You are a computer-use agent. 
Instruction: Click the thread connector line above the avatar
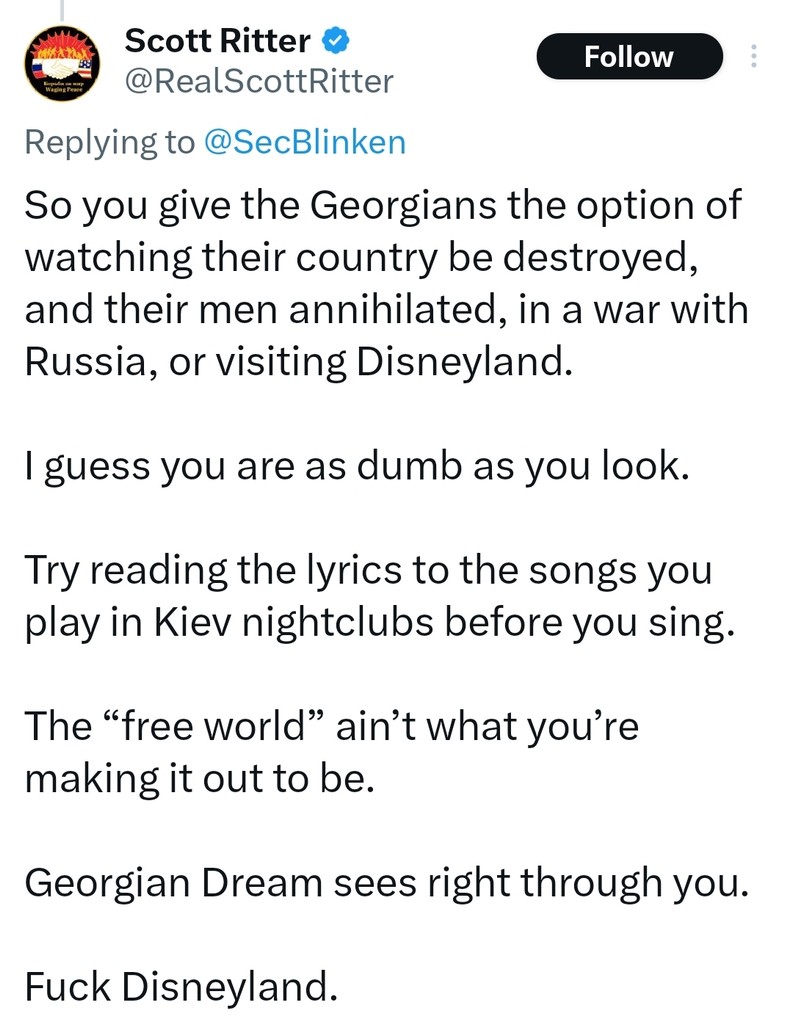point(61,10)
